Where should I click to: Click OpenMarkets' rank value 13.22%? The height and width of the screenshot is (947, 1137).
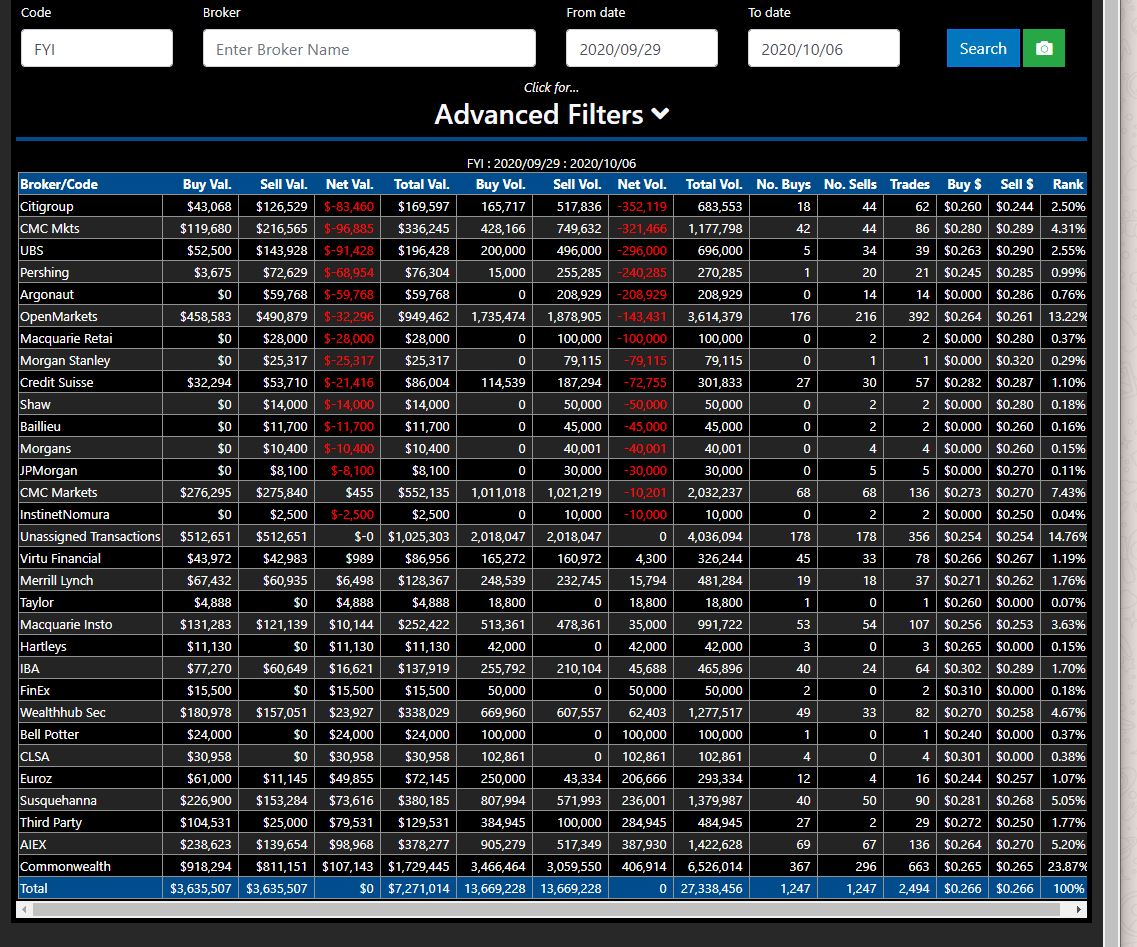click(x=1067, y=316)
